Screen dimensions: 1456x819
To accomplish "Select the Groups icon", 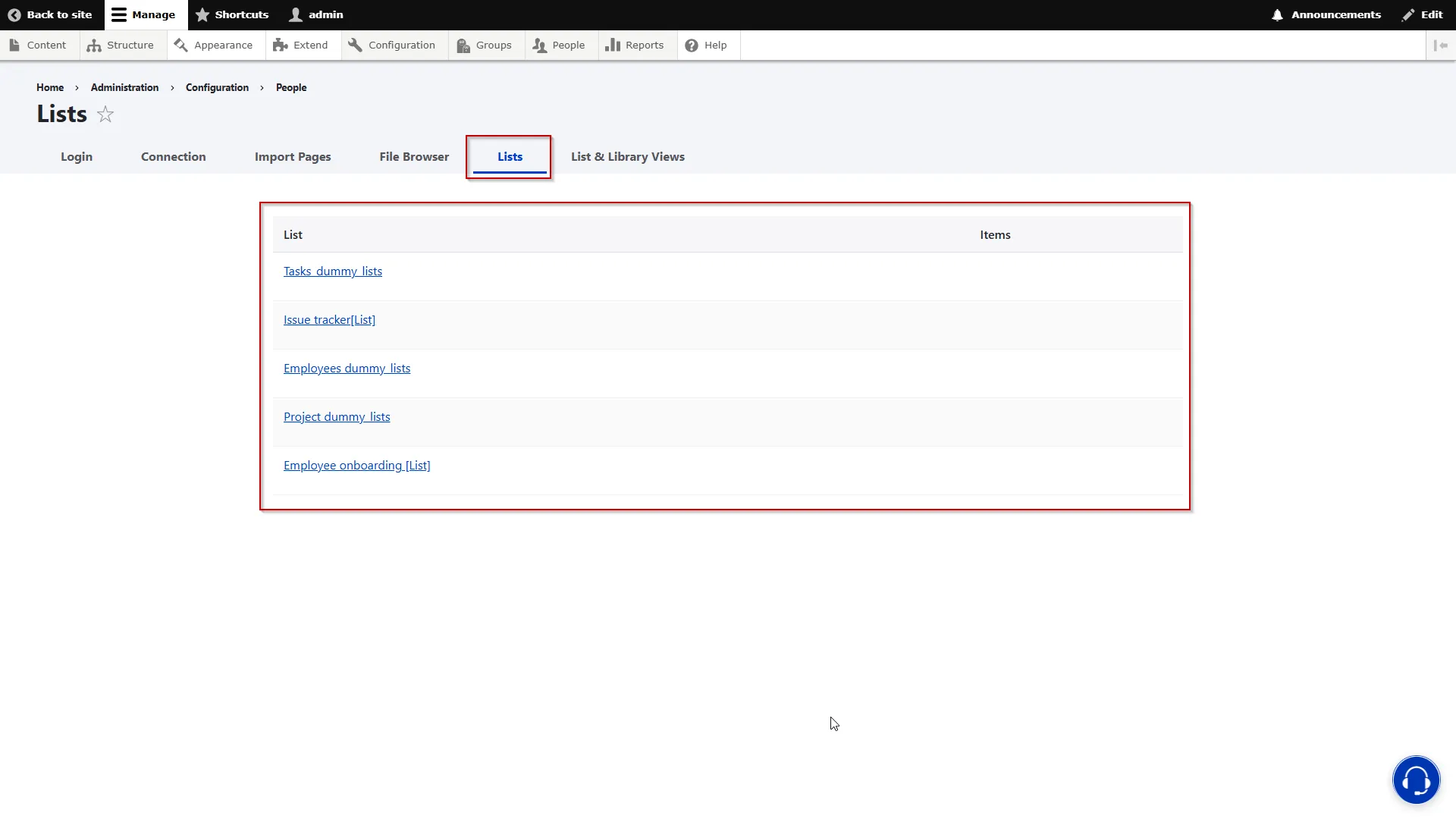I will 462,45.
